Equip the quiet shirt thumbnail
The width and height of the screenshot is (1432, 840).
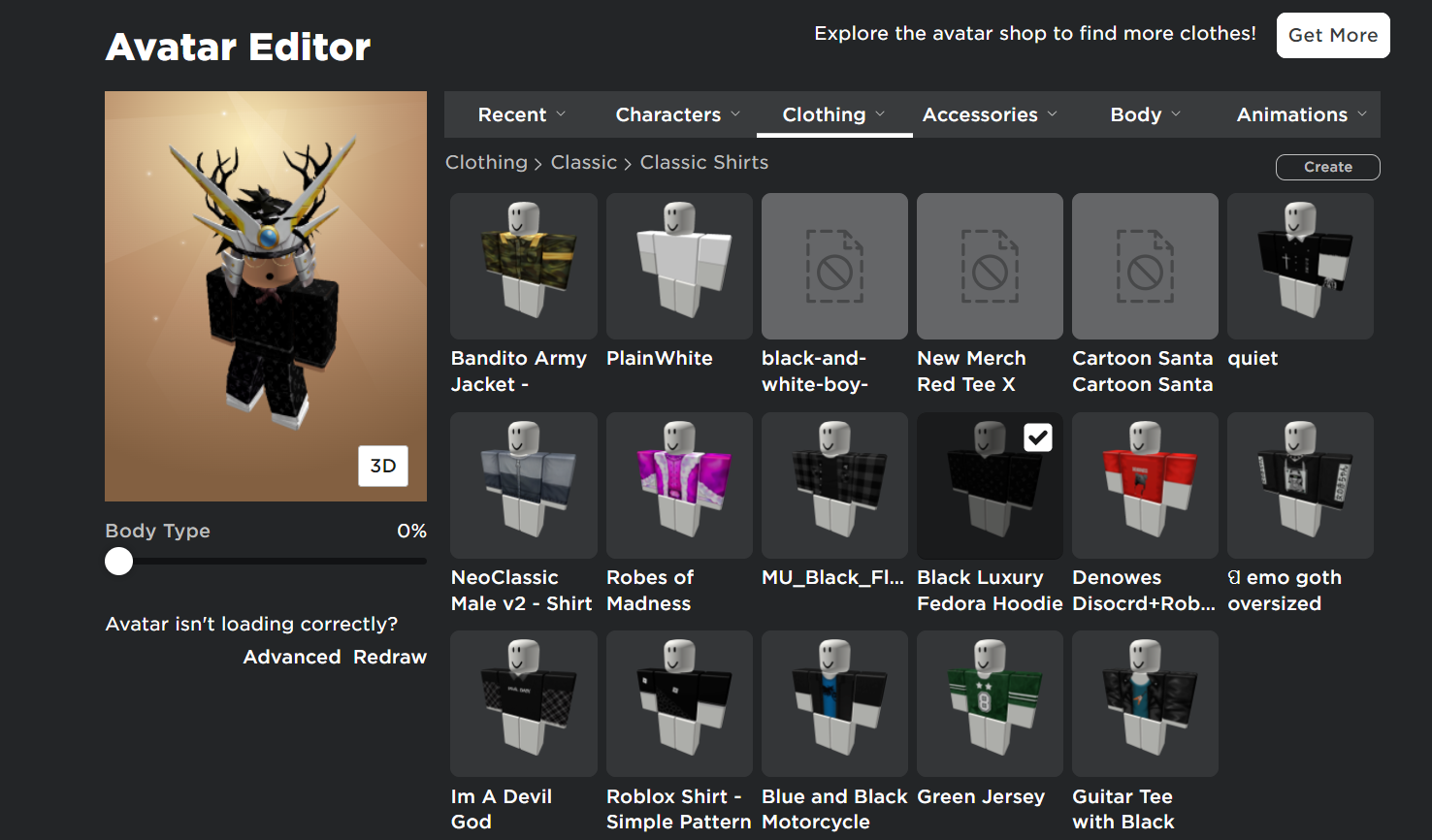(x=1300, y=266)
